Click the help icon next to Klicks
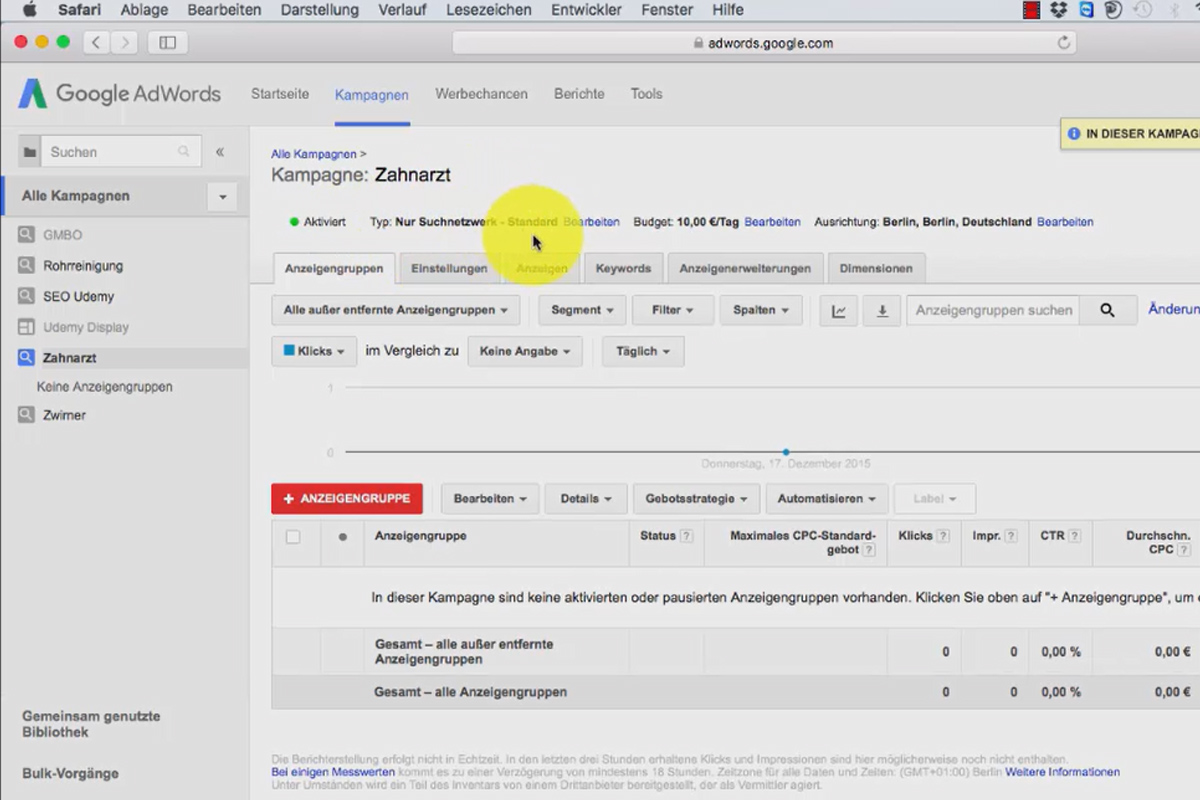Screen dimensions: 1200x800 [943, 537]
